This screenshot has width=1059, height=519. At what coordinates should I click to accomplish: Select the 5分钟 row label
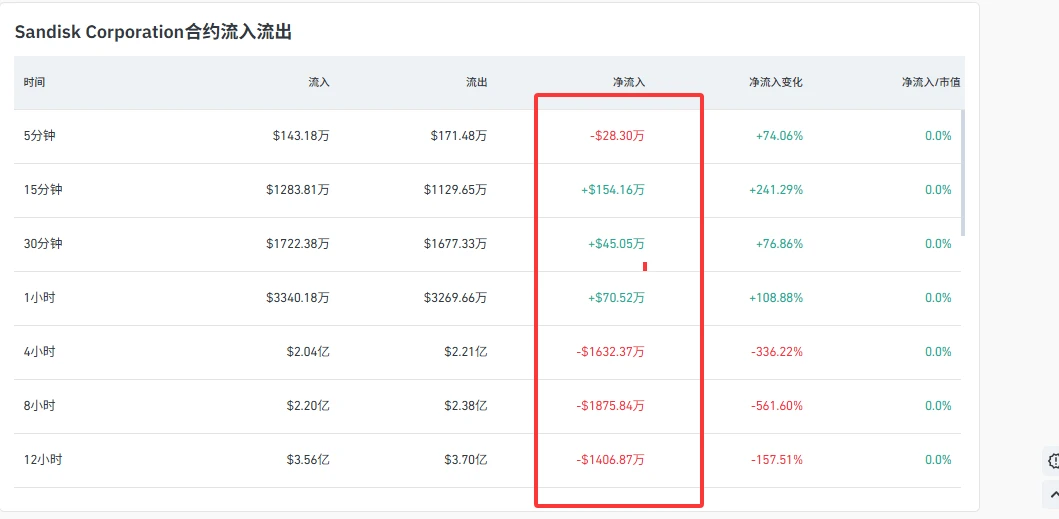(x=39, y=136)
